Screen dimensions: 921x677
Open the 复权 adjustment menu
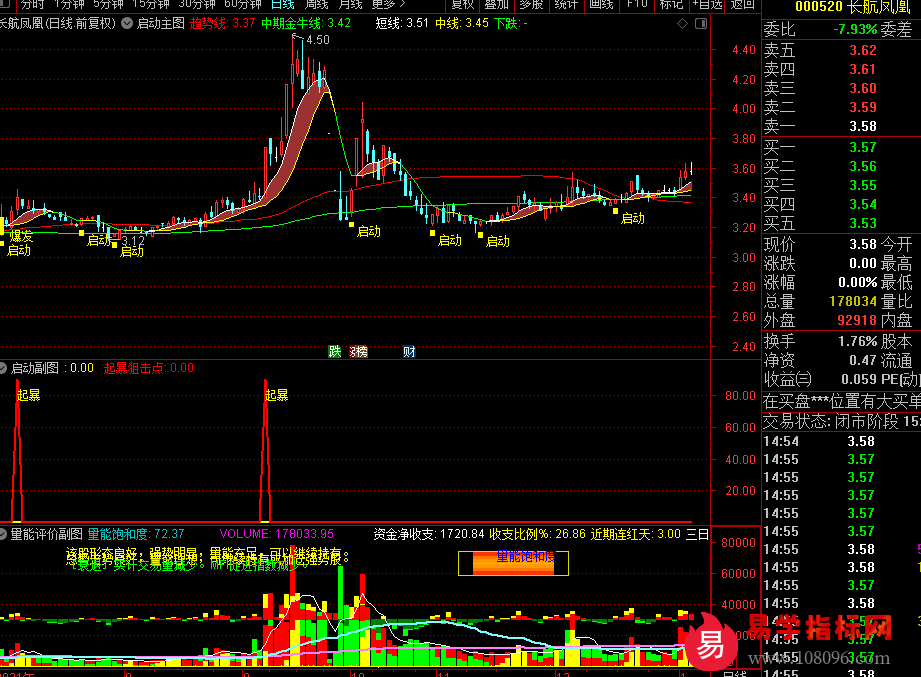(x=462, y=4)
